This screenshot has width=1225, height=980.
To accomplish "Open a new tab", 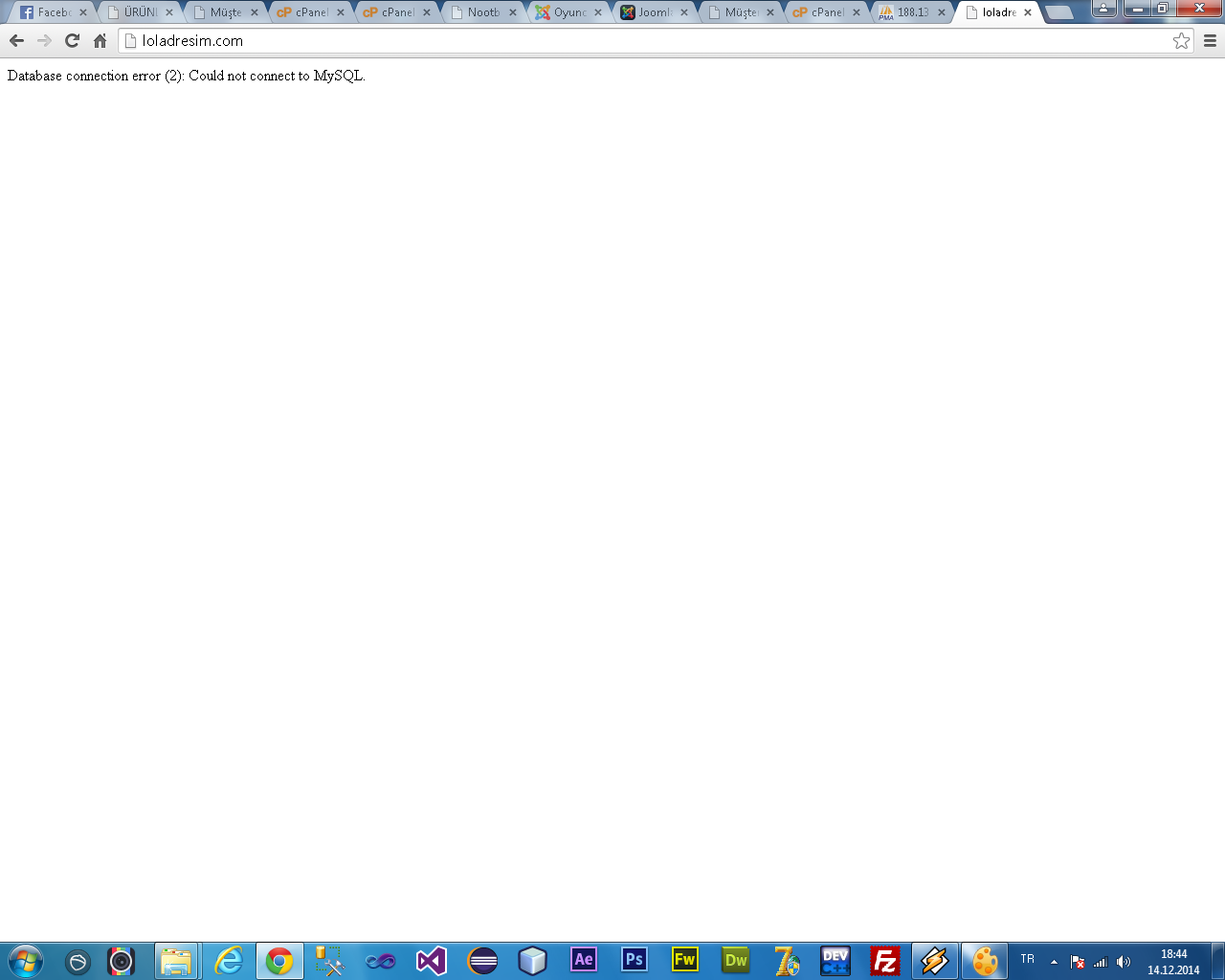I will (1058, 12).
